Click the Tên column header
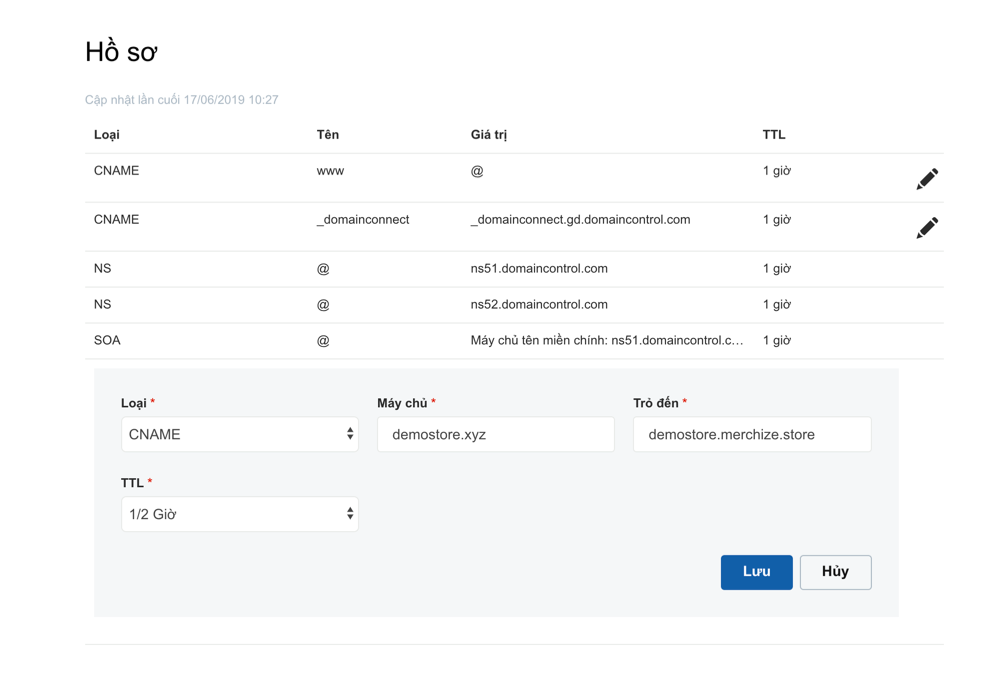Viewport: 996px width, 675px height. pos(328,135)
